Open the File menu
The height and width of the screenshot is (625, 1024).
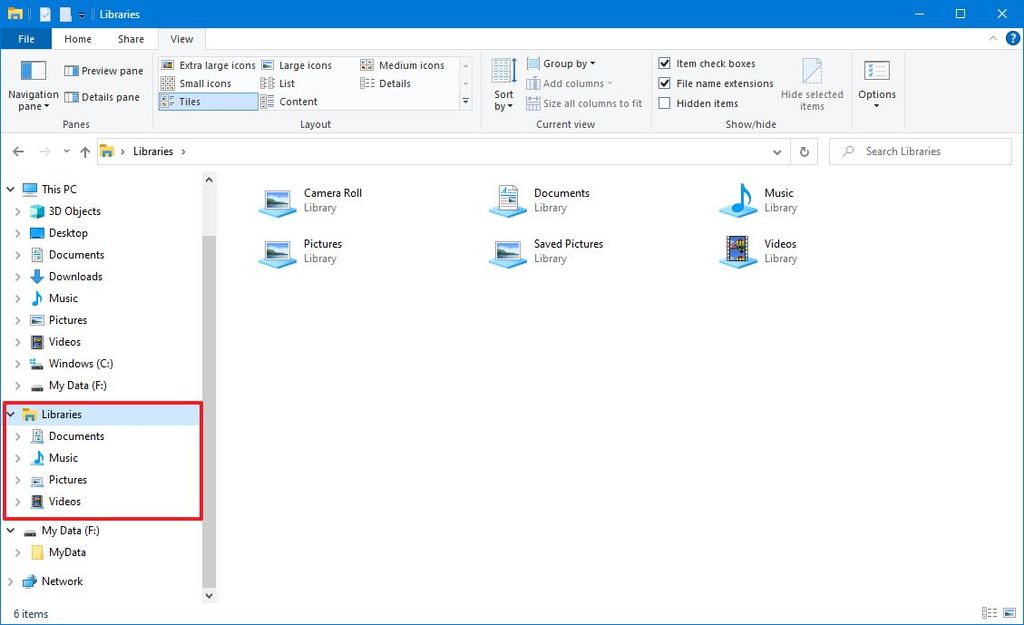pyautogui.click(x=25, y=38)
